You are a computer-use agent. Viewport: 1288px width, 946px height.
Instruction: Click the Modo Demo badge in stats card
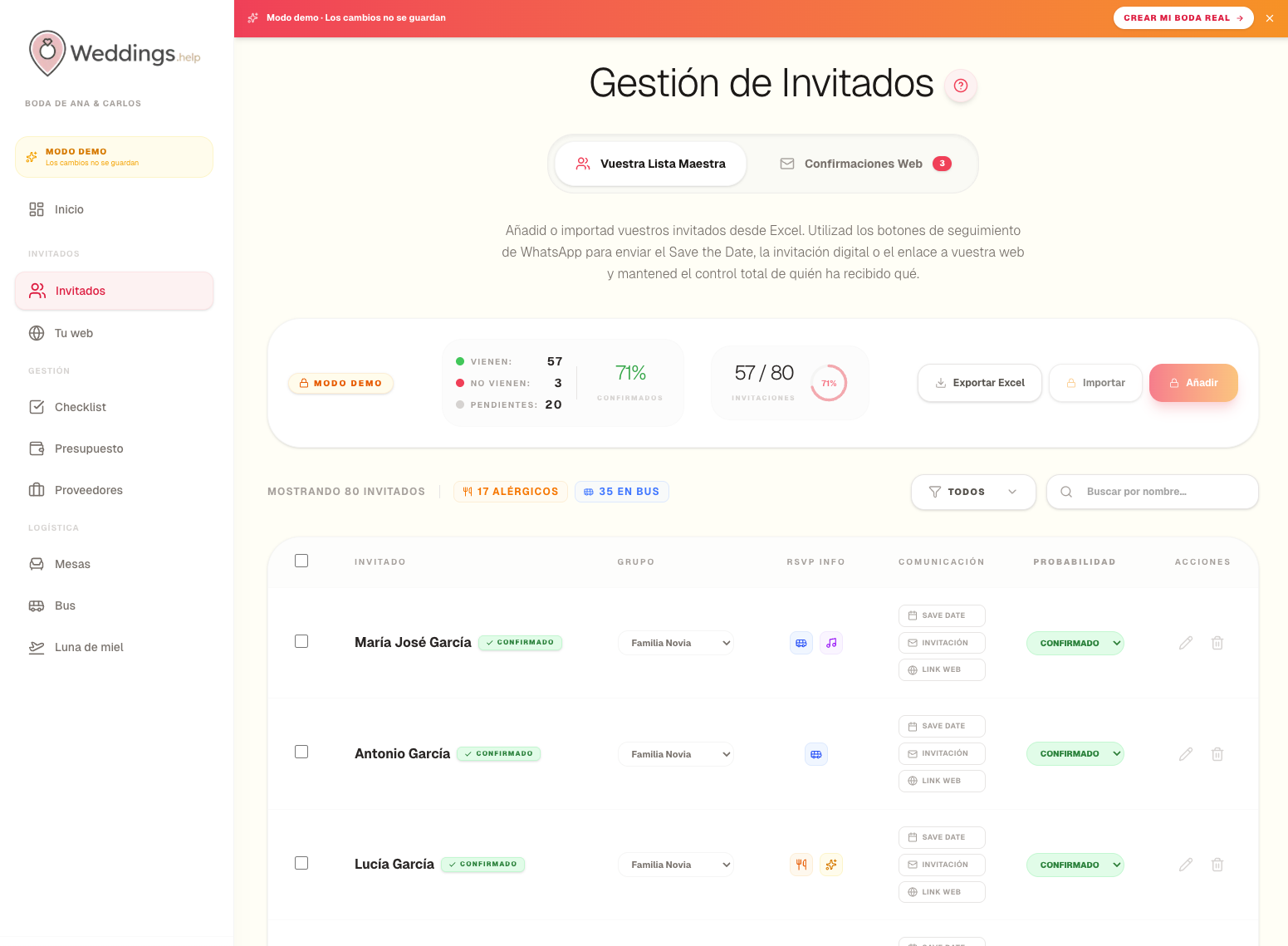tap(340, 384)
